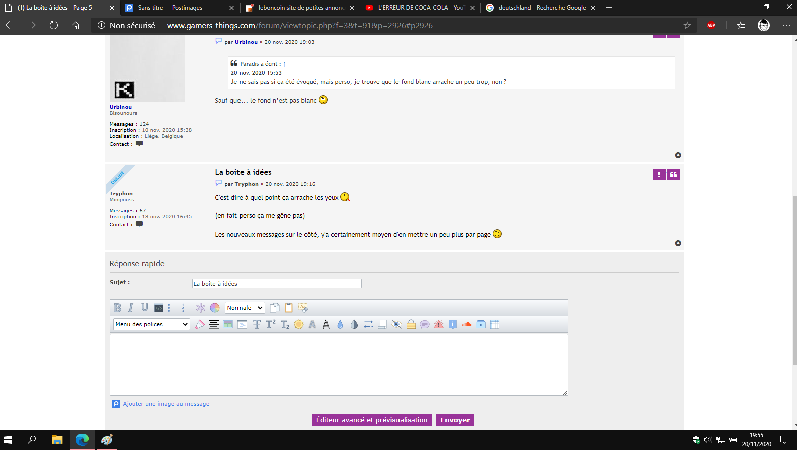The image size is (797, 452).
Task: Click the paste clipboard icon in the editor toolbar
Action: pos(289,308)
